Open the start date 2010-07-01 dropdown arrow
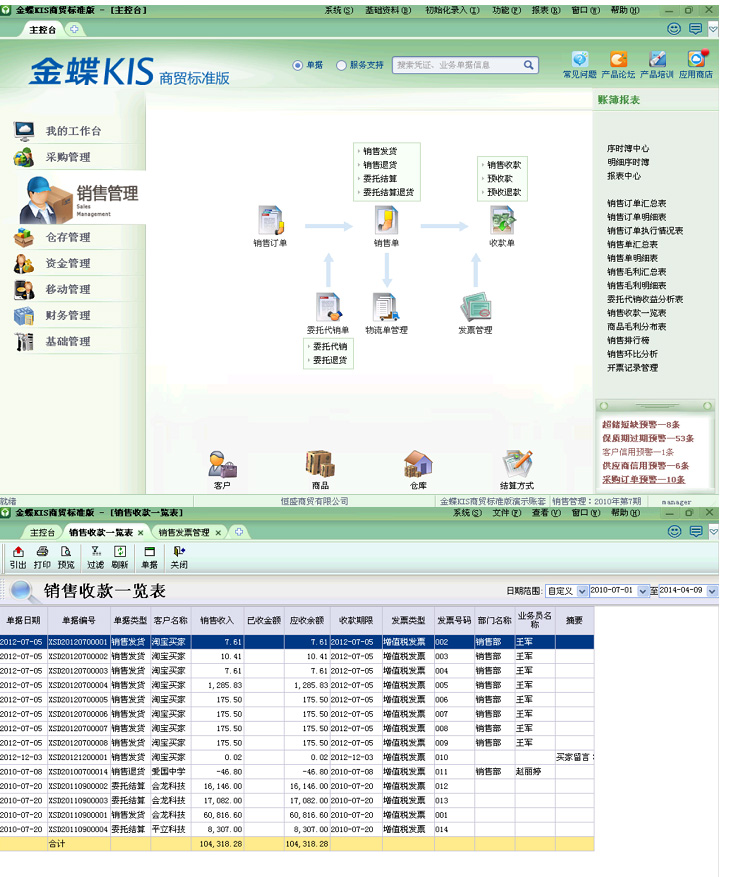The height and width of the screenshot is (877, 750). (643, 591)
